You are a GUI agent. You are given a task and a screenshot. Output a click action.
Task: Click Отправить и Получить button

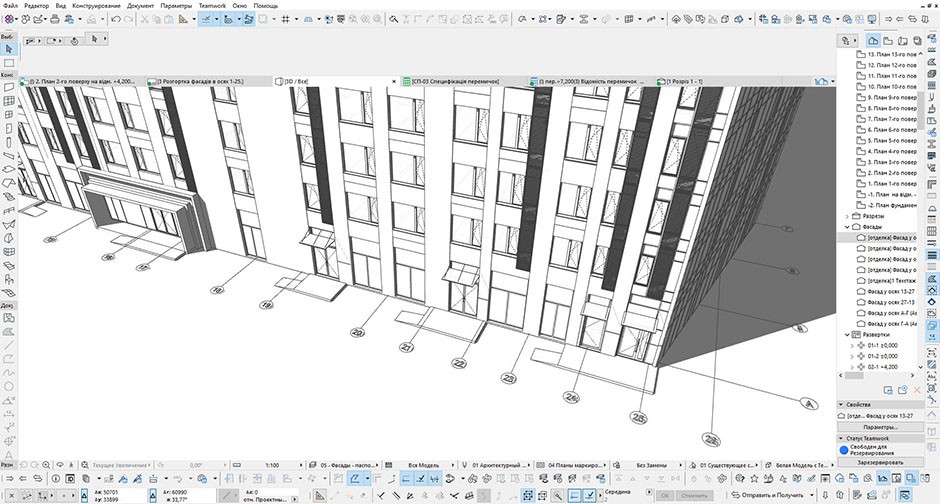coord(770,494)
